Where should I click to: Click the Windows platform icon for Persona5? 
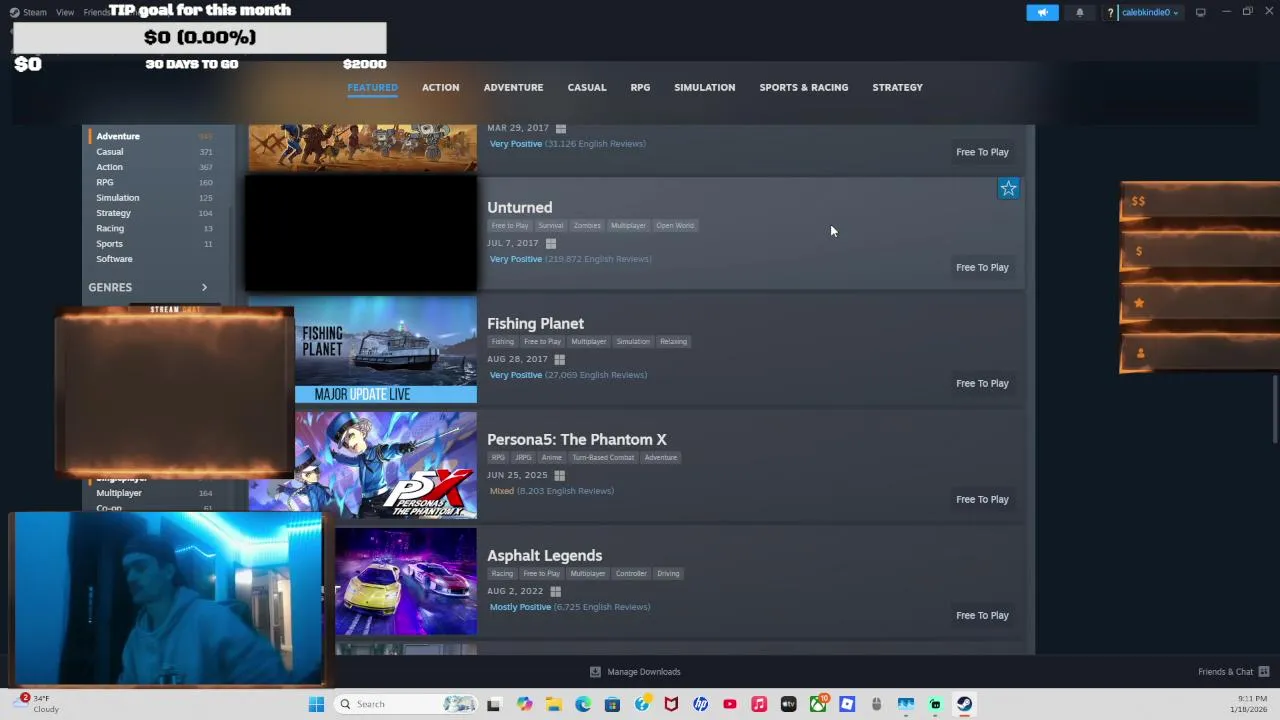pyautogui.click(x=560, y=475)
